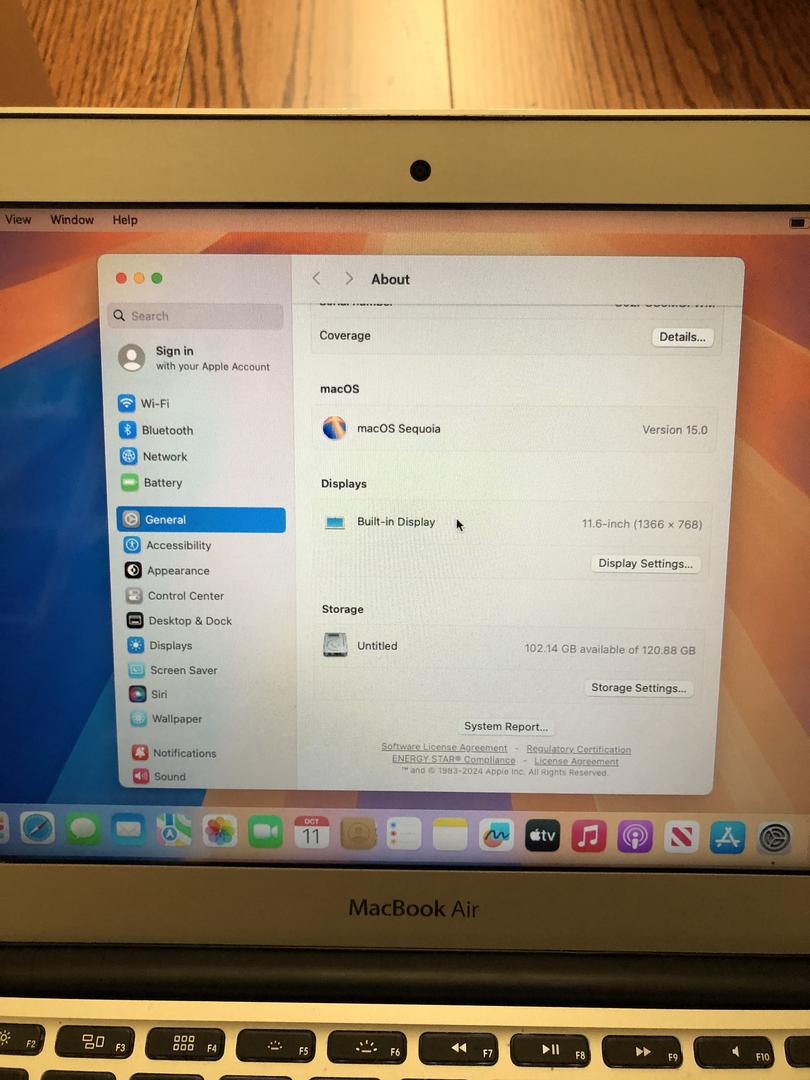Open Podcasts from the Dock
Viewport: 810px width, 1080px height.
tap(634, 838)
